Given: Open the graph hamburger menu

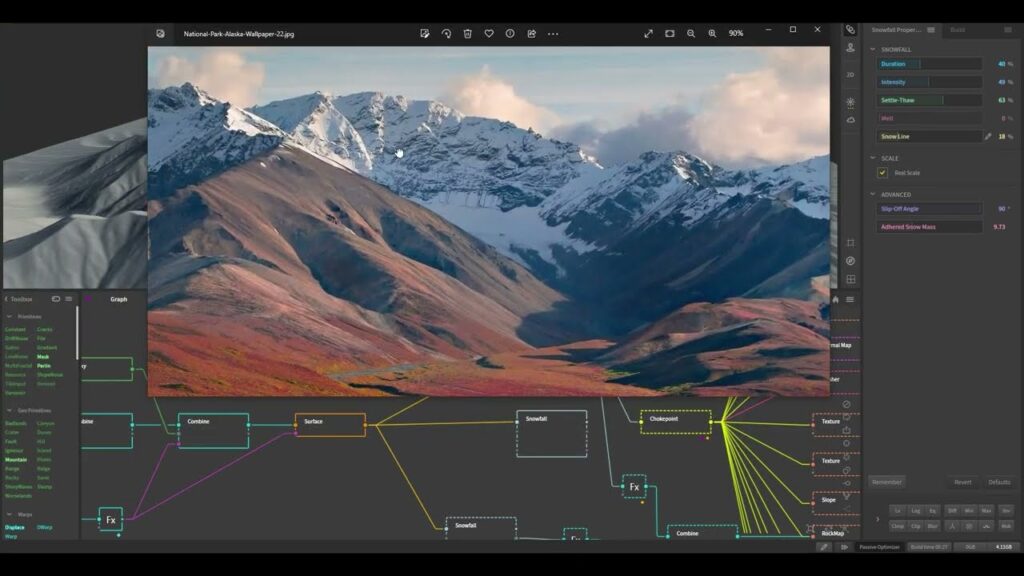Looking at the screenshot, I should click(x=850, y=299).
